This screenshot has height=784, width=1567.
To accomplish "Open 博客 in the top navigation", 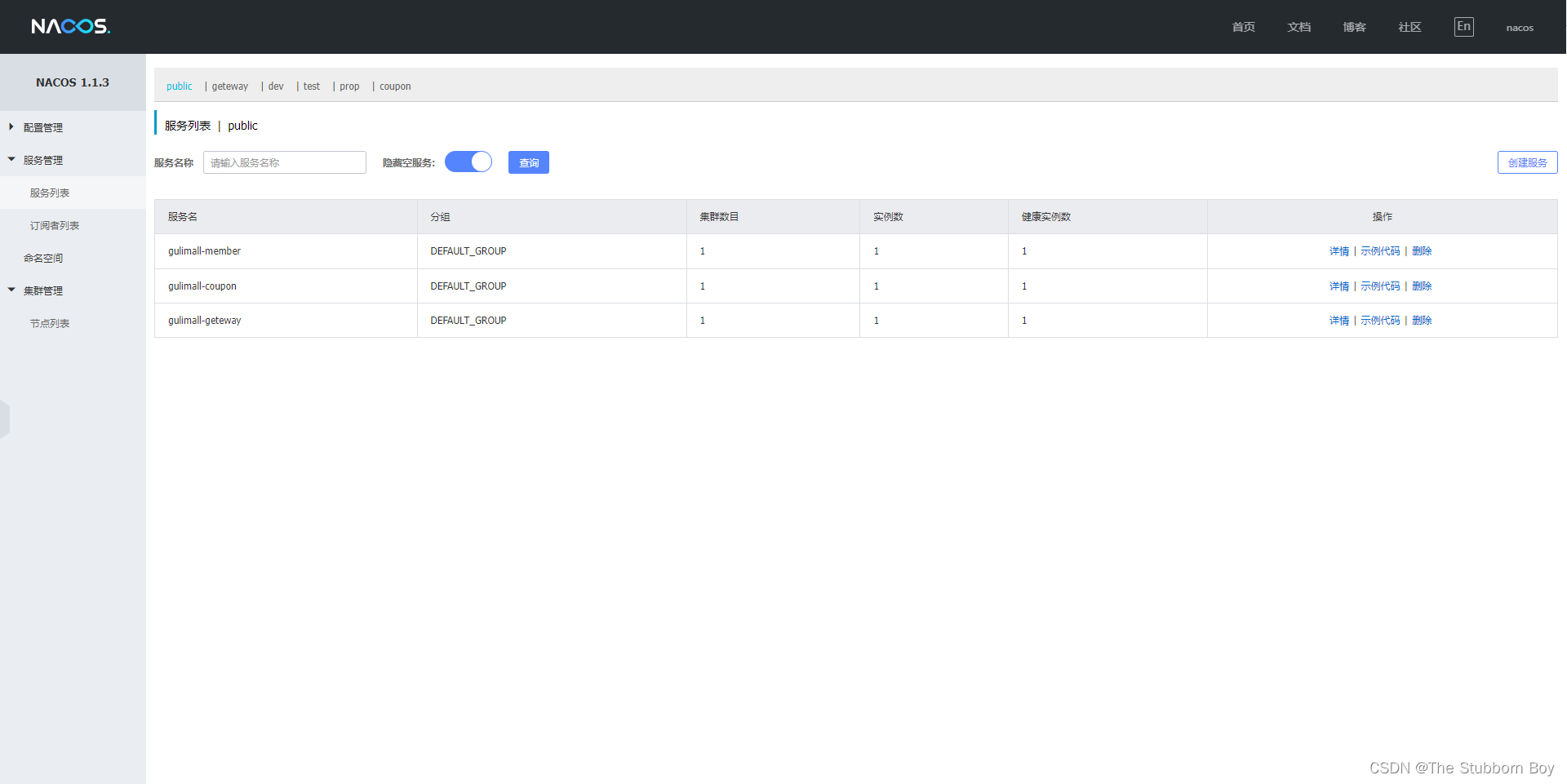I will pos(1354,27).
